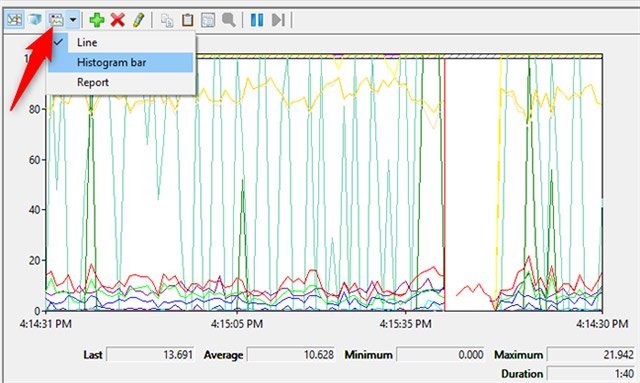Click the 4:15:05 PM time axis label
This screenshot has height=383, width=640.
(237, 324)
